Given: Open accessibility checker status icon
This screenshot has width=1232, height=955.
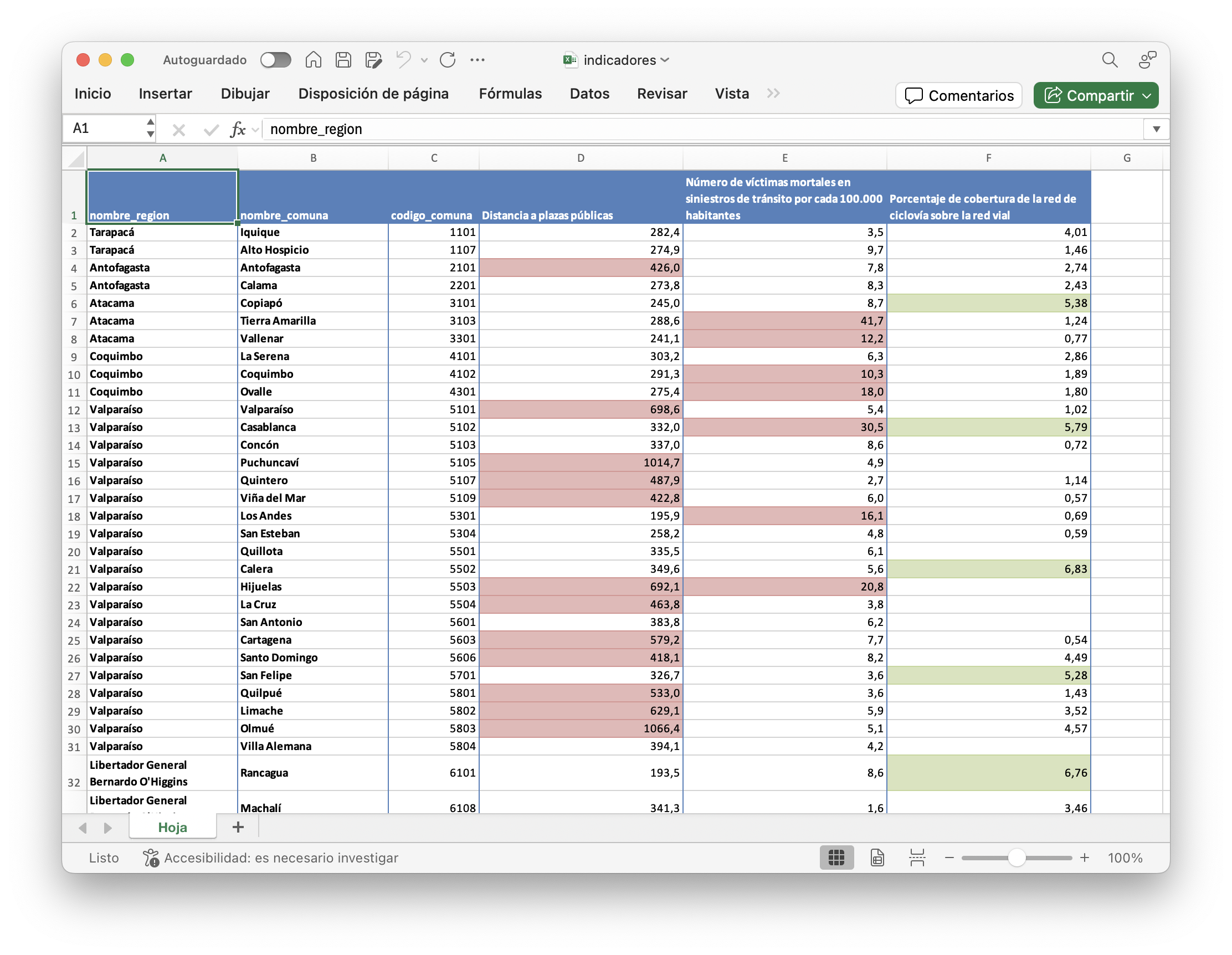Looking at the screenshot, I should click(x=151, y=858).
